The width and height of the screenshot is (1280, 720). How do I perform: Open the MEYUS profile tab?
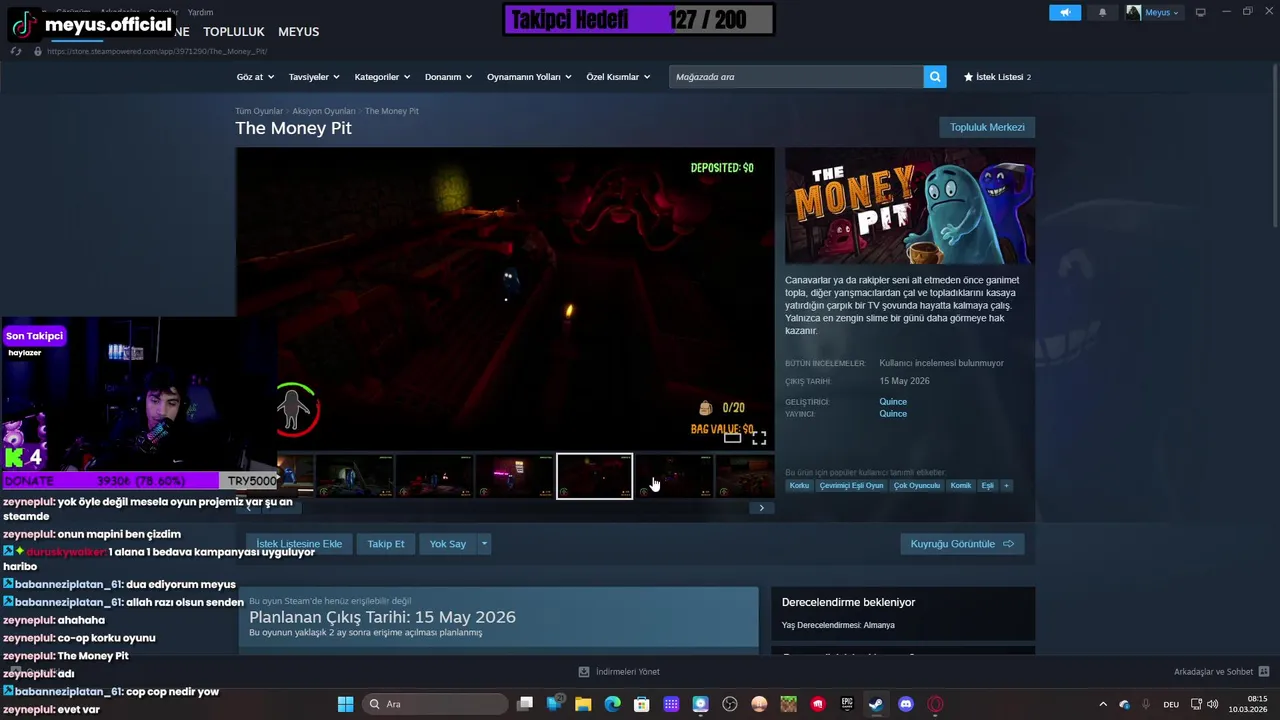click(x=298, y=32)
